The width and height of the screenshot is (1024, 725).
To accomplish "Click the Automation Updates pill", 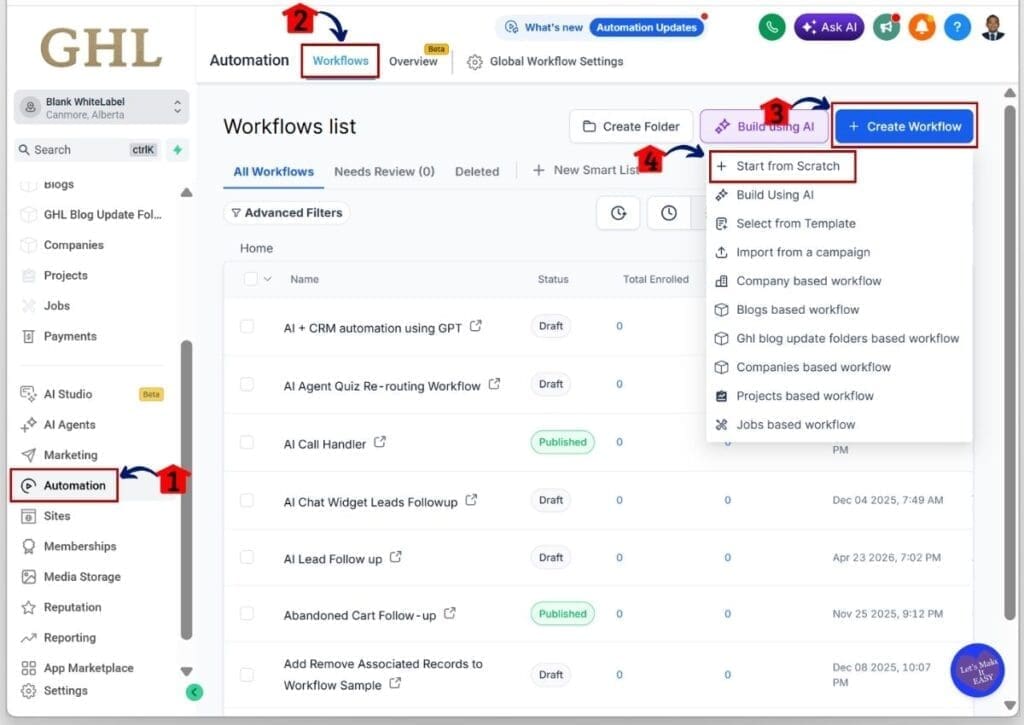I will 646,27.
